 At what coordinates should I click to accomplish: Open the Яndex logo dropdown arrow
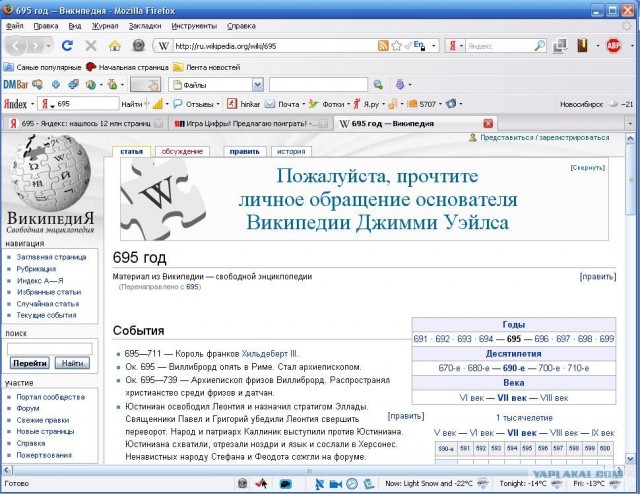point(32,105)
